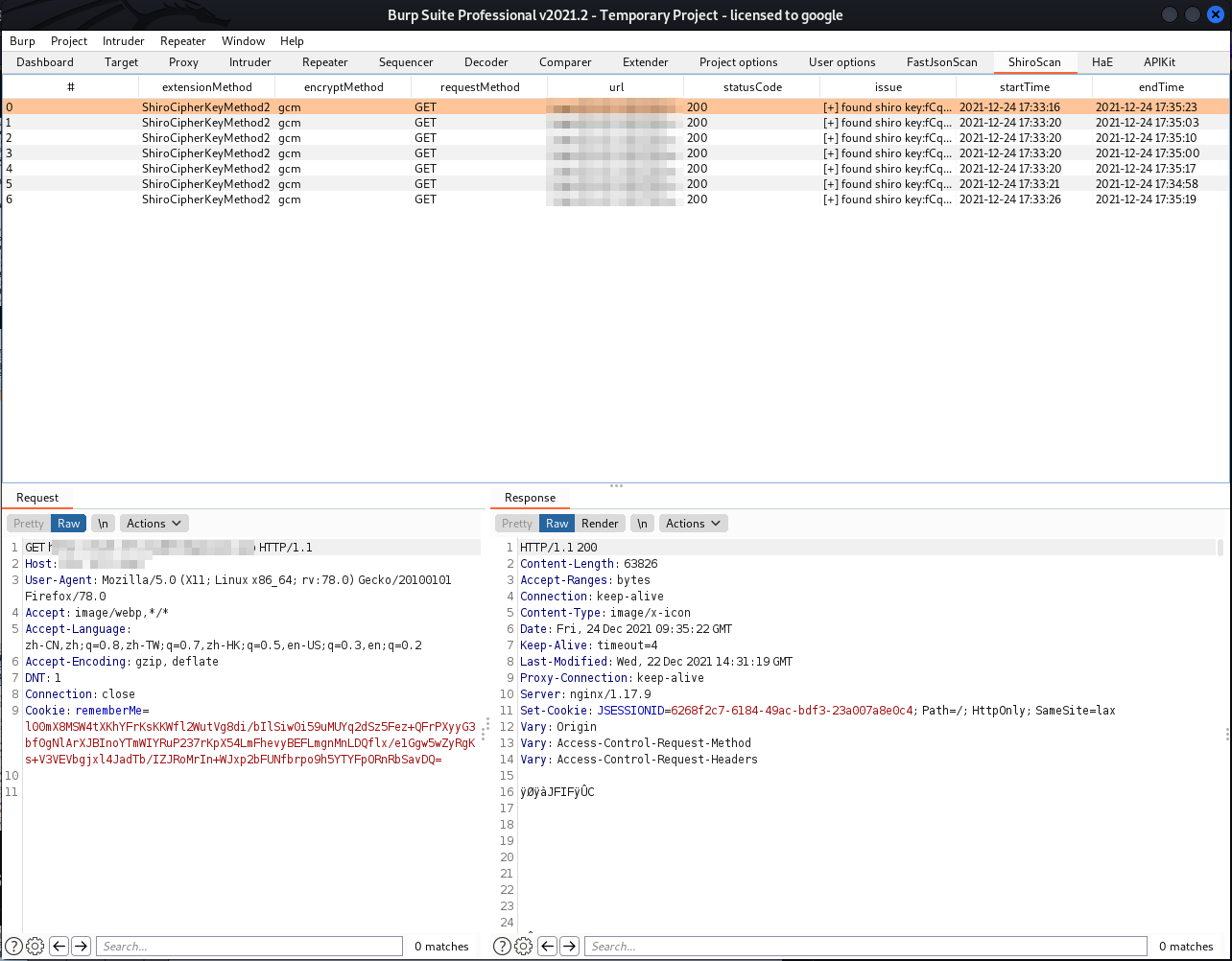Click JSESSIONID cookie value in response
1232x961 pixels.
(x=793, y=711)
